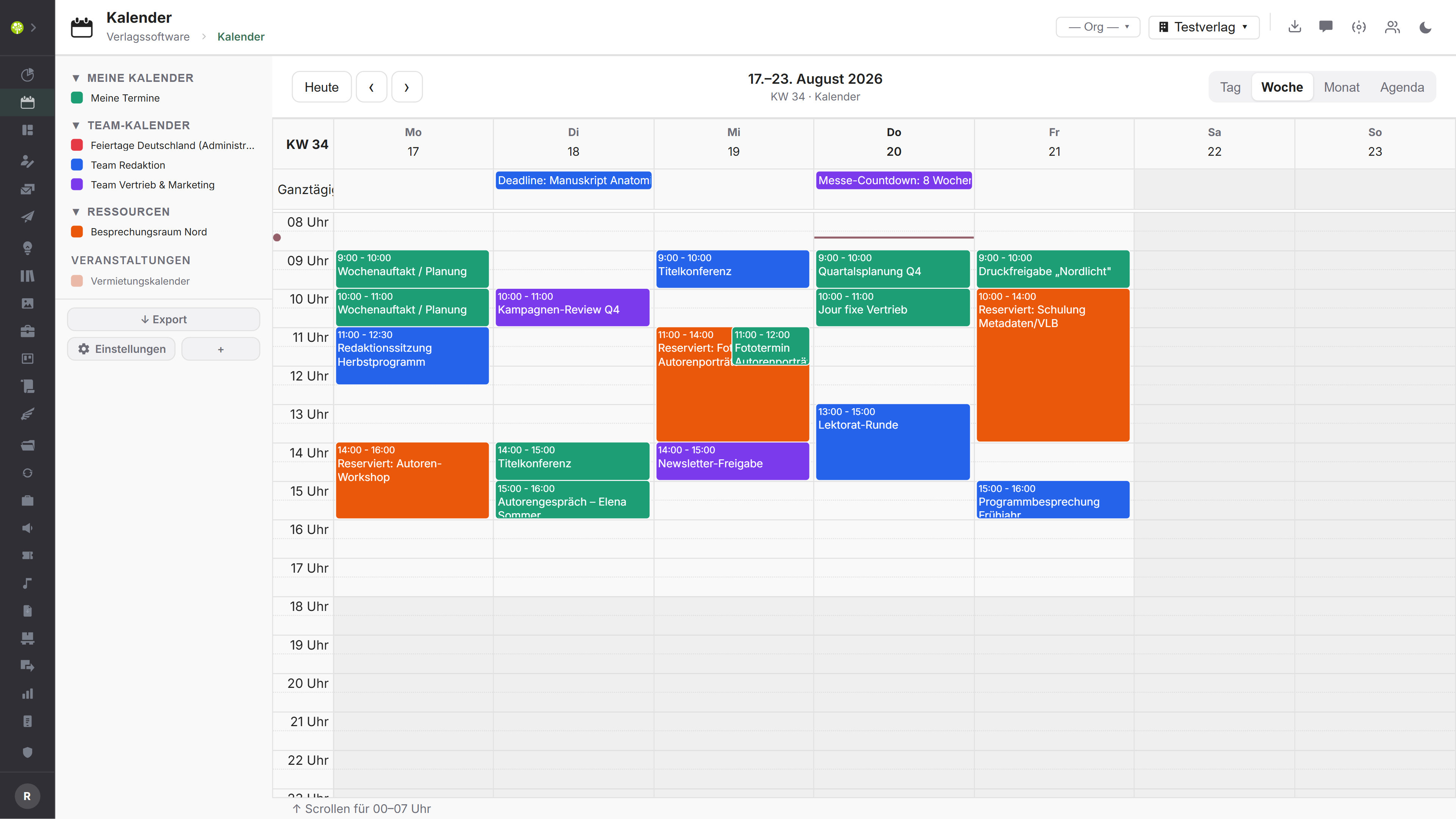Open the Org dropdown
This screenshot has height=819, width=1456.
coord(1098,27)
